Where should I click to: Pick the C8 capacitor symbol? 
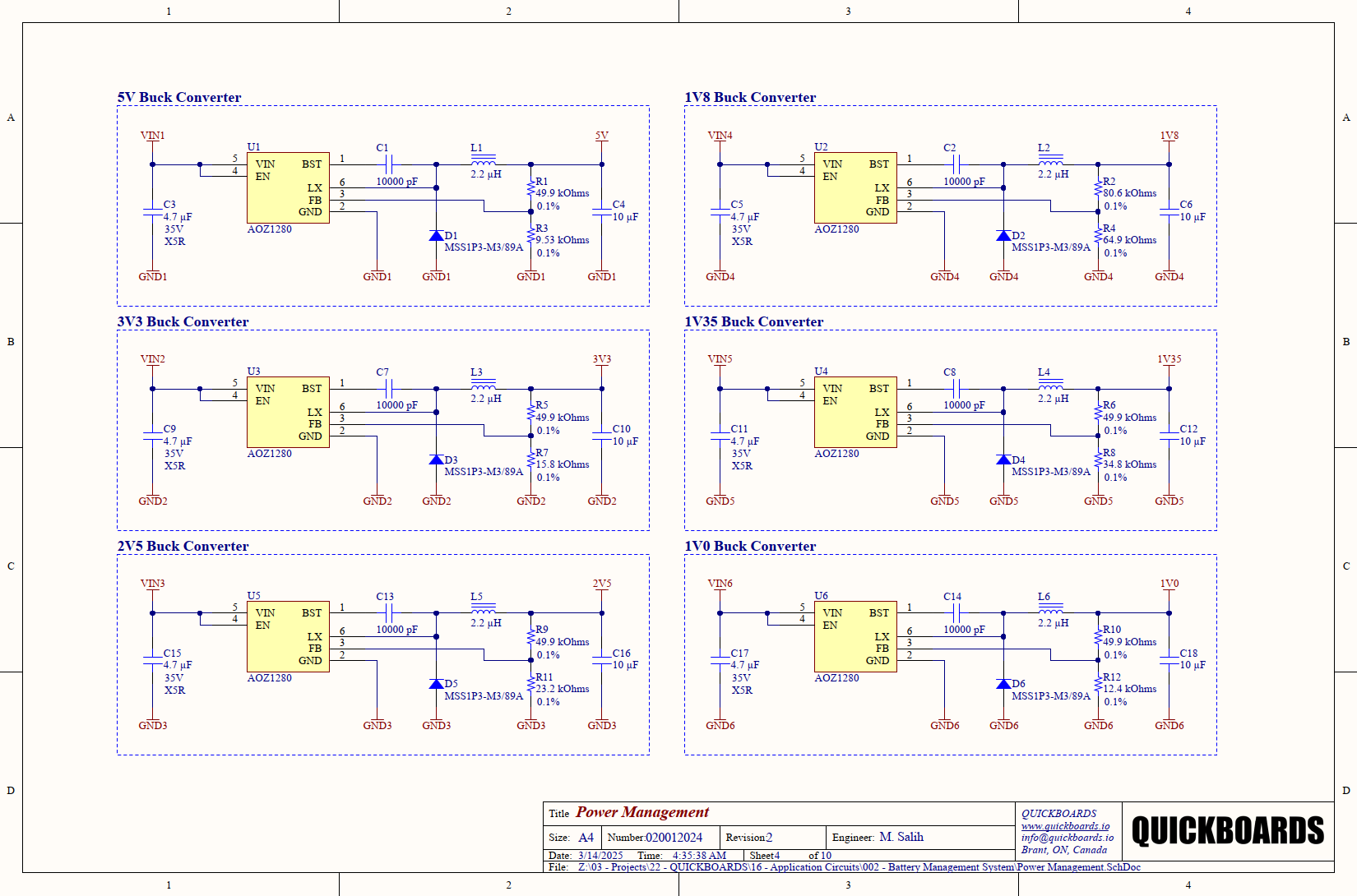click(x=956, y=389)
